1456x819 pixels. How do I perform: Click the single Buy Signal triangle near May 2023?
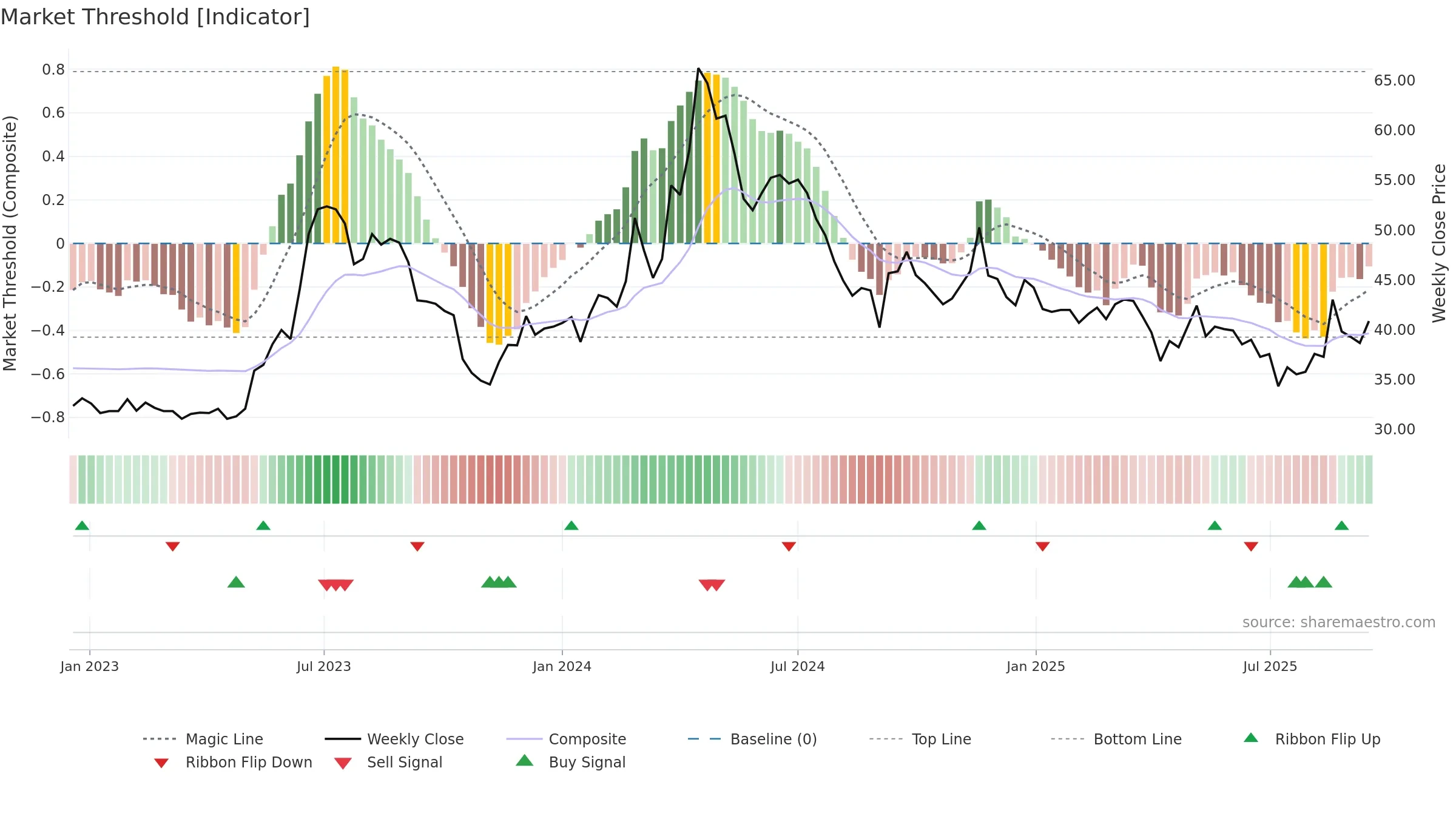coord(236,582)
